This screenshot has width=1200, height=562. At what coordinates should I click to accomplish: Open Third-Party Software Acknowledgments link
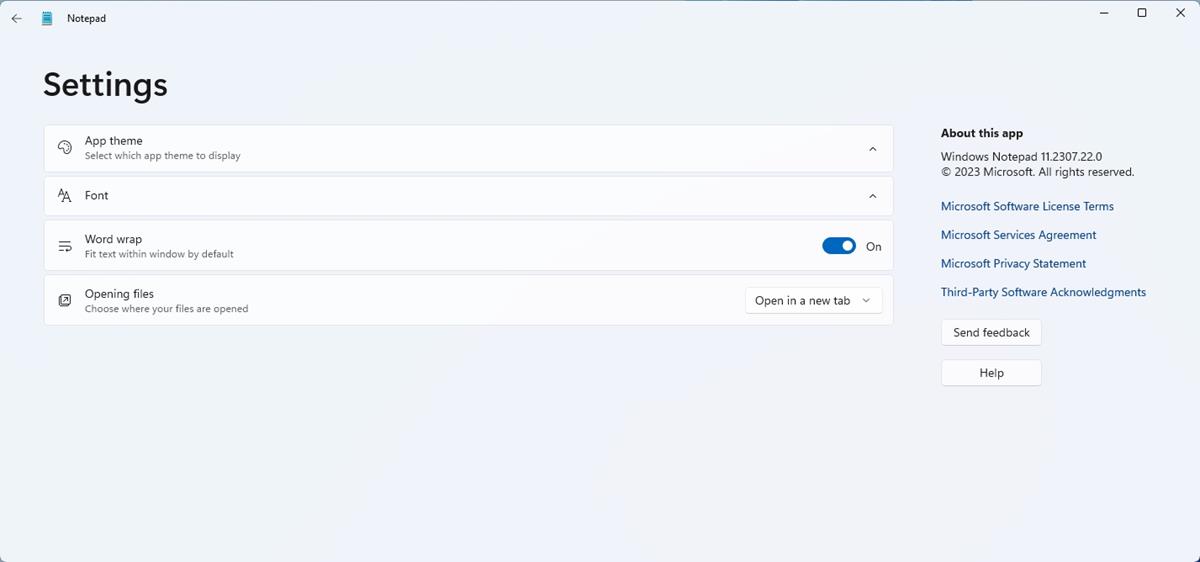pos(1043,292)
